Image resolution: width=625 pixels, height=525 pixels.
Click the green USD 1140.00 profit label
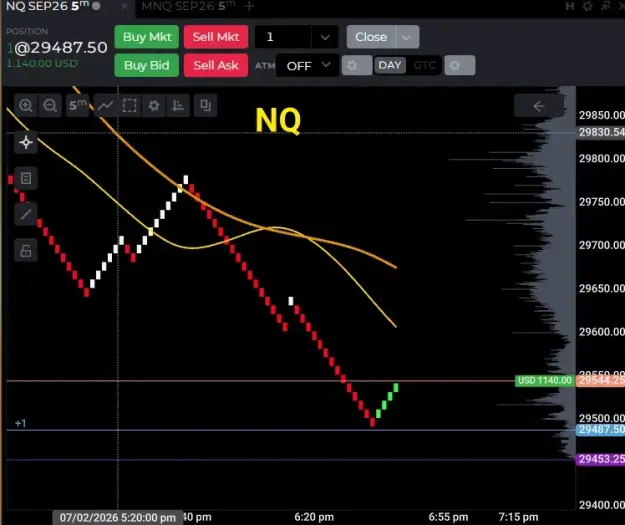coord(544,380)
